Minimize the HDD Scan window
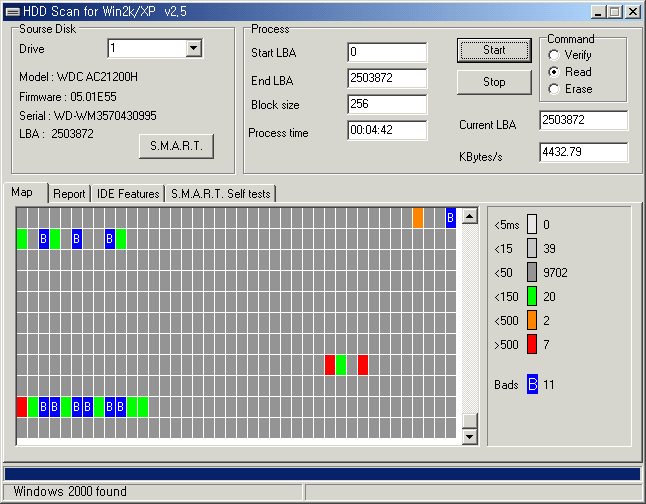 598,12
